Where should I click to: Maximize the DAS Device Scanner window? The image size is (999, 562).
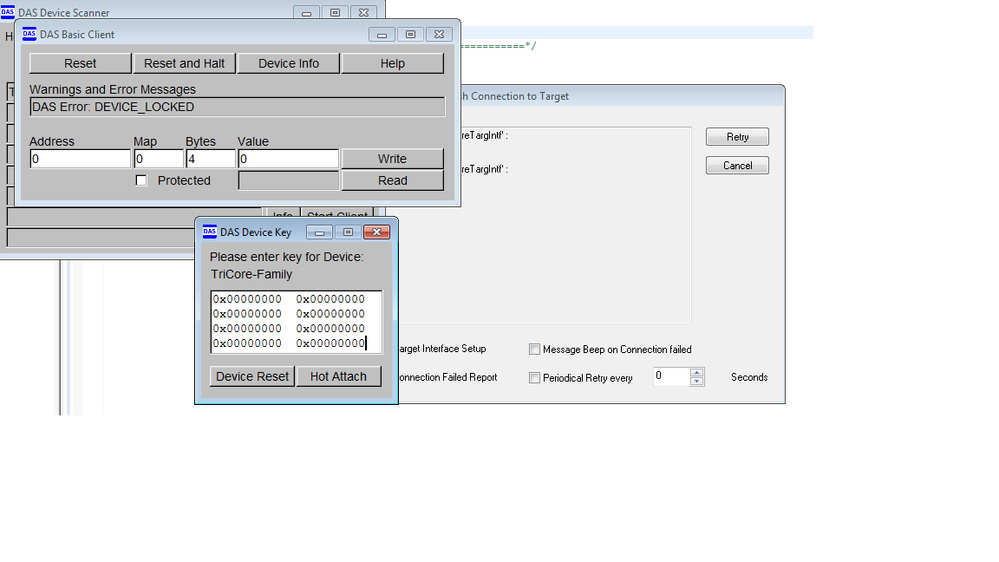[335, 13]
